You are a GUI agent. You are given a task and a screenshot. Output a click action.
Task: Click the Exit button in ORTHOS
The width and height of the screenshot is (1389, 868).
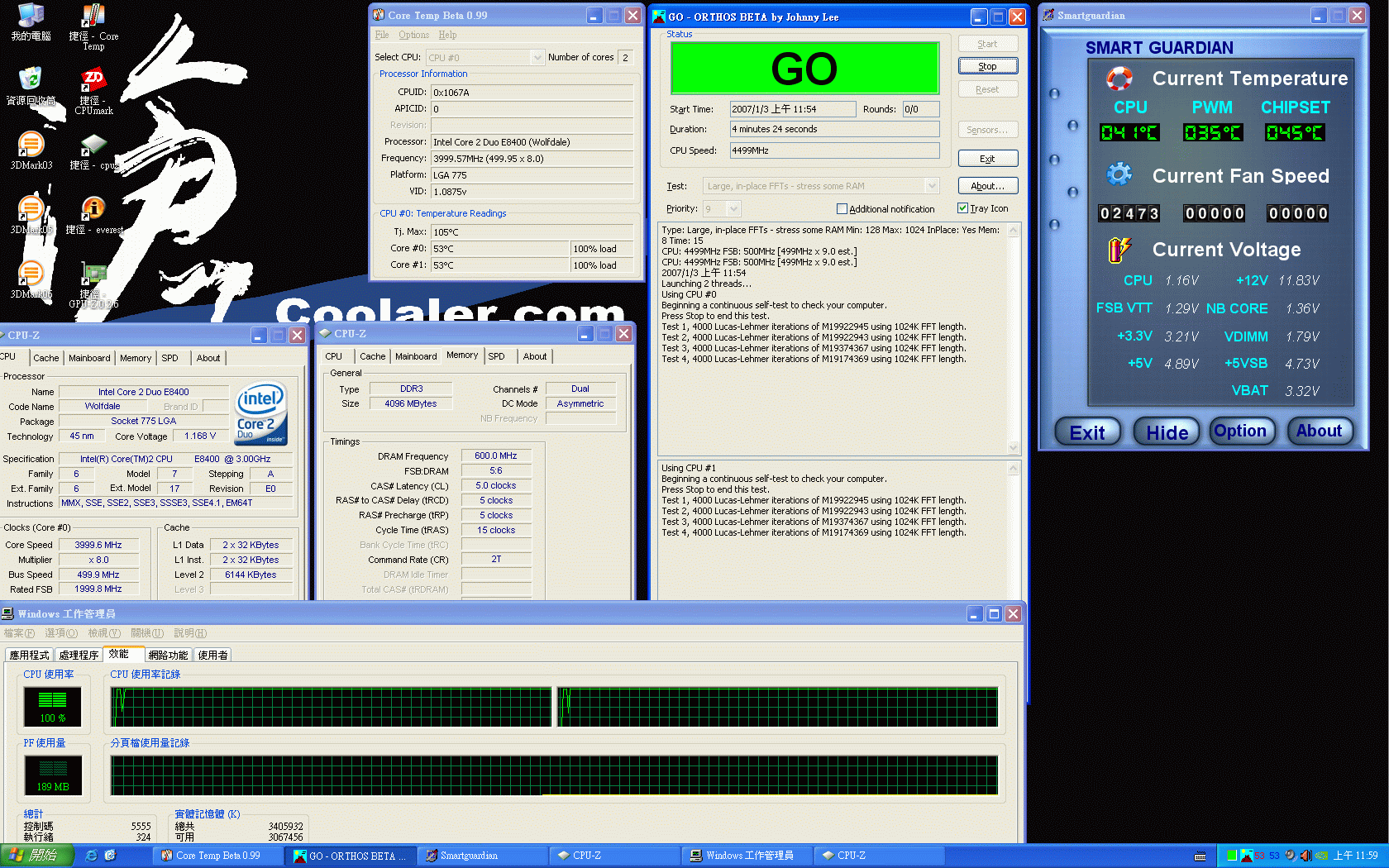tap(988, 159)
